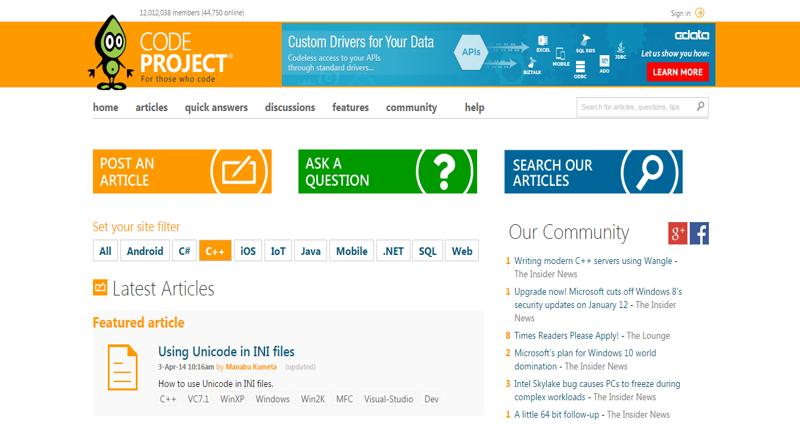Open the Using Unicode in INI files article
The width and height of the screenshot is (800, 424).
point(226,352)
